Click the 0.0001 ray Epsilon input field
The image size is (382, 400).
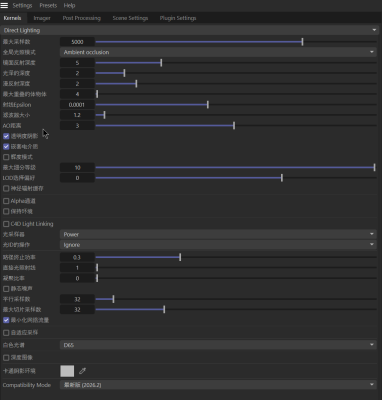click(77, 105)
